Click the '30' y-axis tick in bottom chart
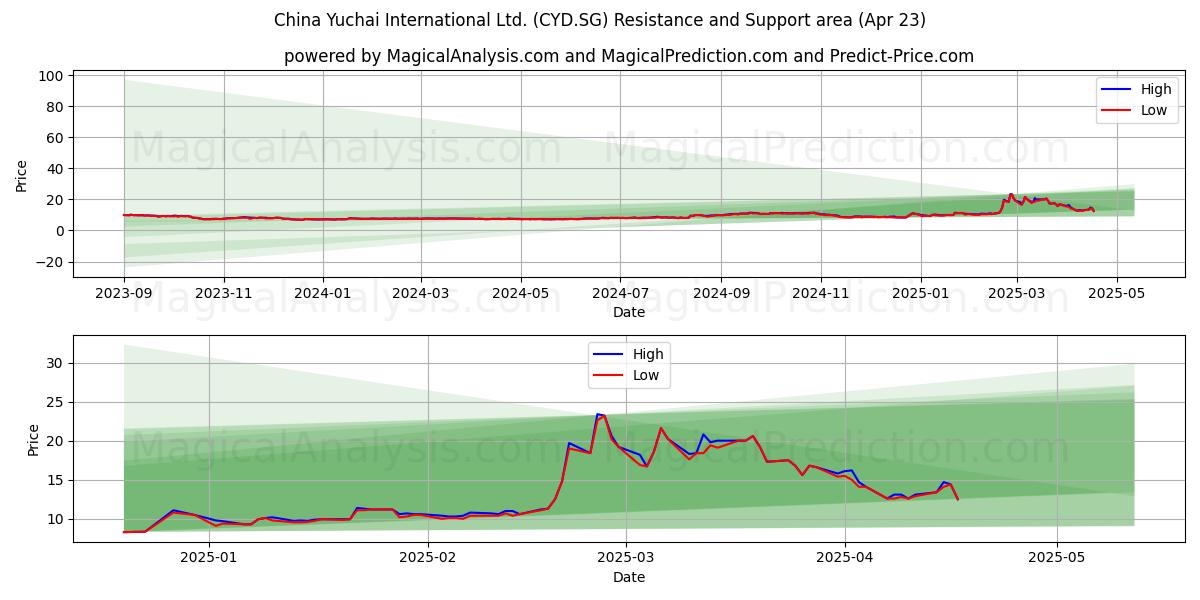The width and height of the screenshot is (1200, 600). click(x=57, y=363)
